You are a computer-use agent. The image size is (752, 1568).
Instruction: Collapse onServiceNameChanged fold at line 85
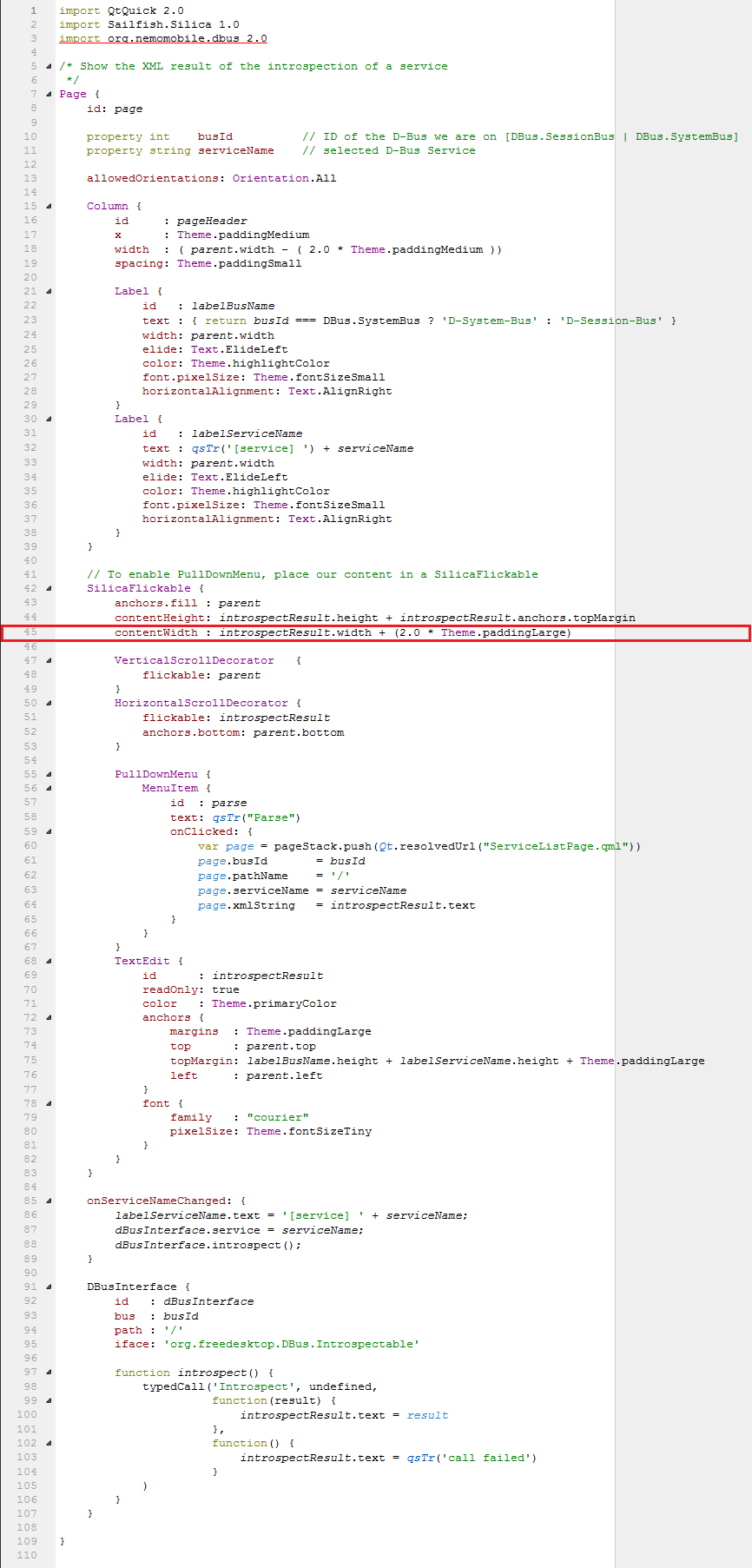tap(48, 1201)
